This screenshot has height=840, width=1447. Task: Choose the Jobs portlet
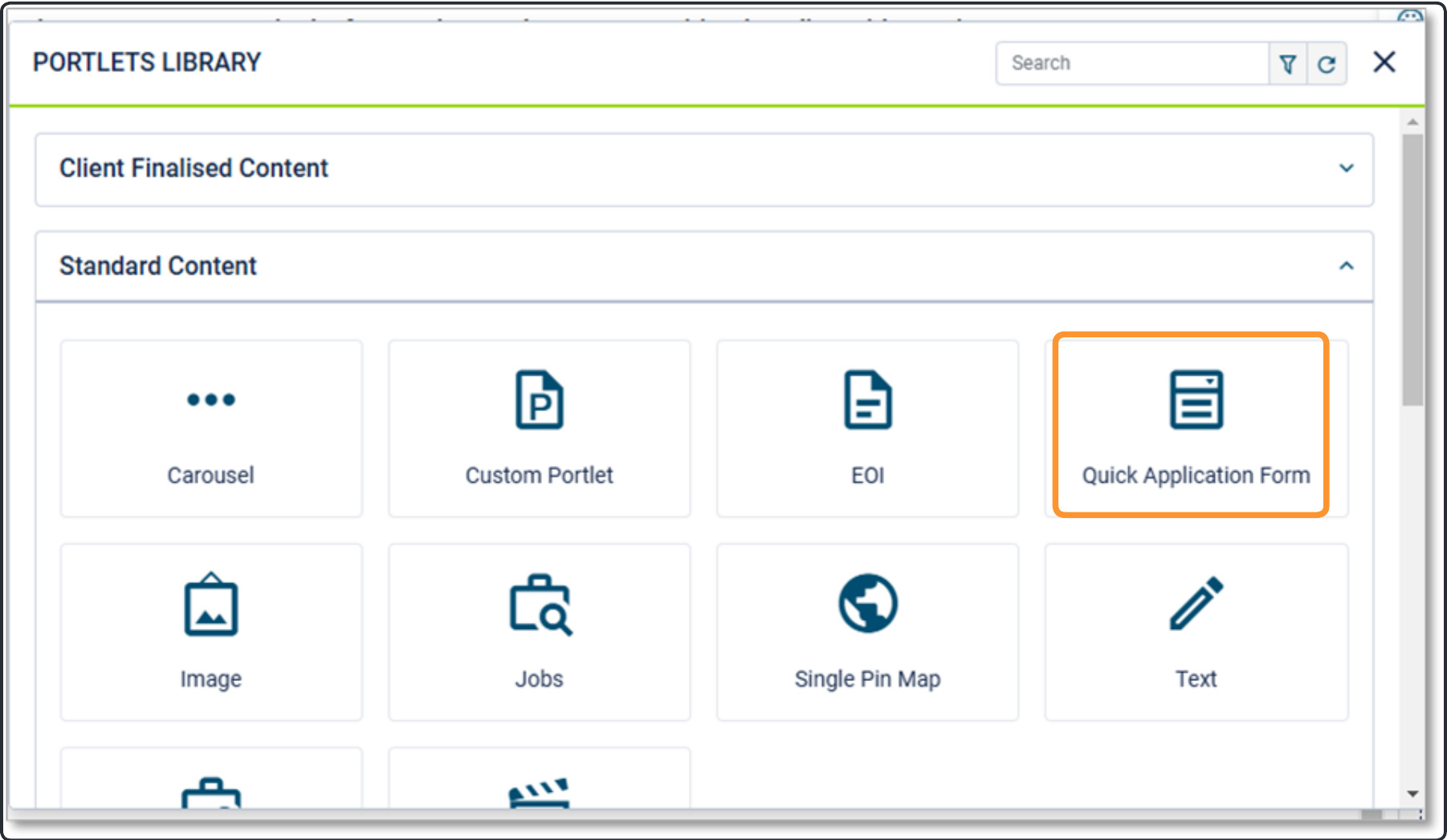click(x=539, y=632)
